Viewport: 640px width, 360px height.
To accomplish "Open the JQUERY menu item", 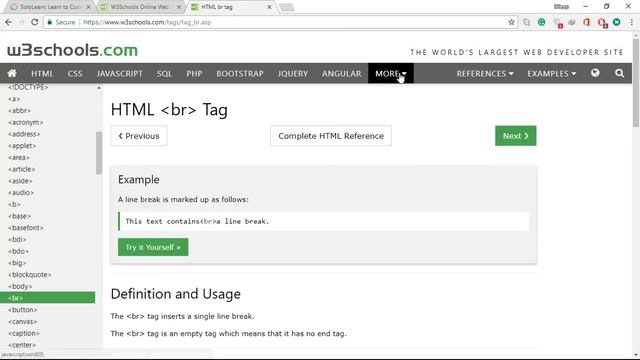I will pyautogui.click(x=293, y=73).
